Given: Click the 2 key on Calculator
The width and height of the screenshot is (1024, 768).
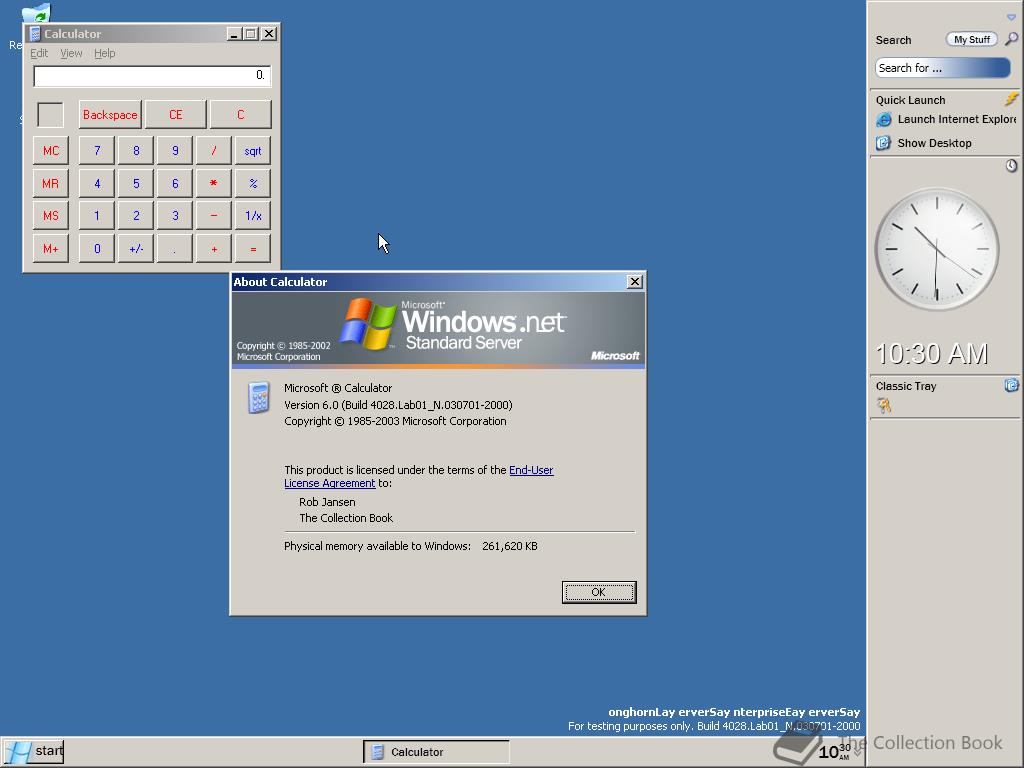Looking at the screenshot, I should (x=136, y=216).
